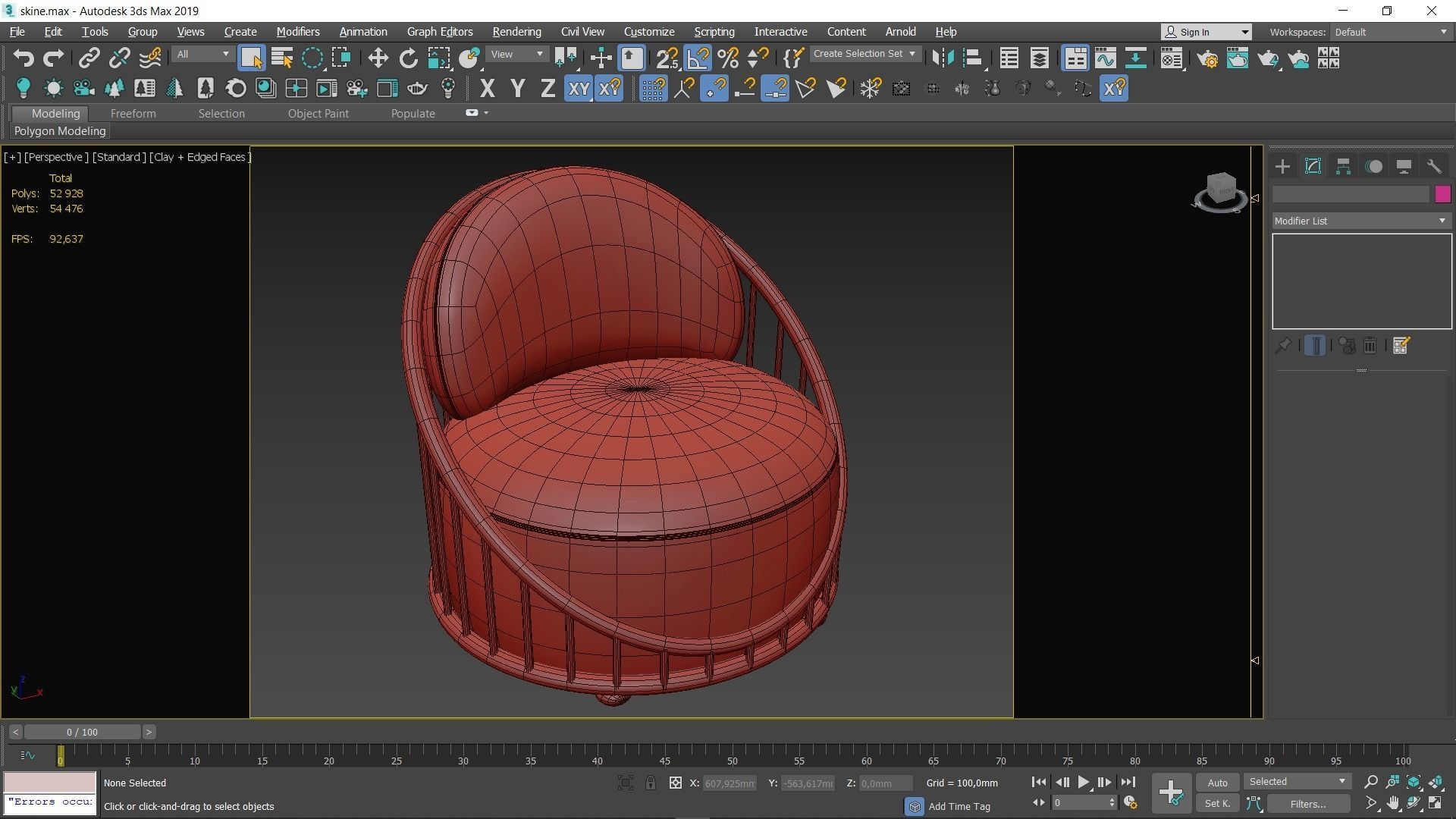
Task: Click the magenta object color swatch
Action: pos(1442,195)
